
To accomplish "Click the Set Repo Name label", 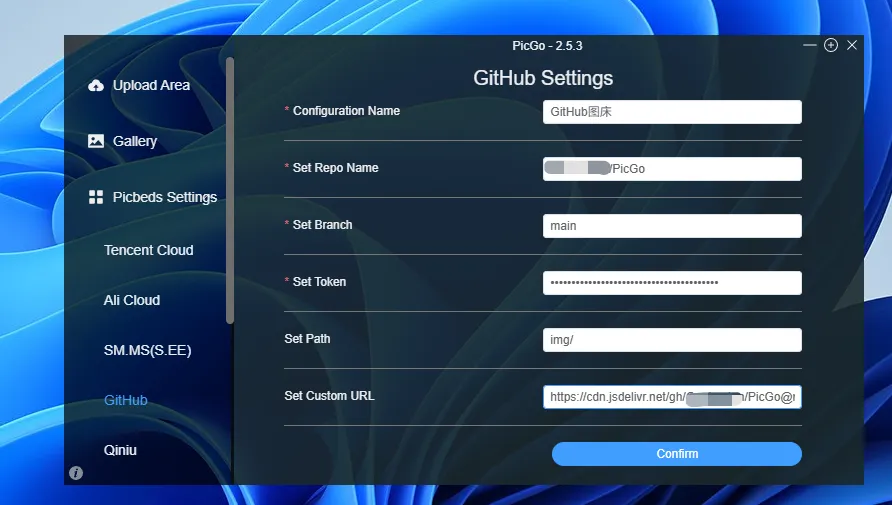I will point(335,168).
